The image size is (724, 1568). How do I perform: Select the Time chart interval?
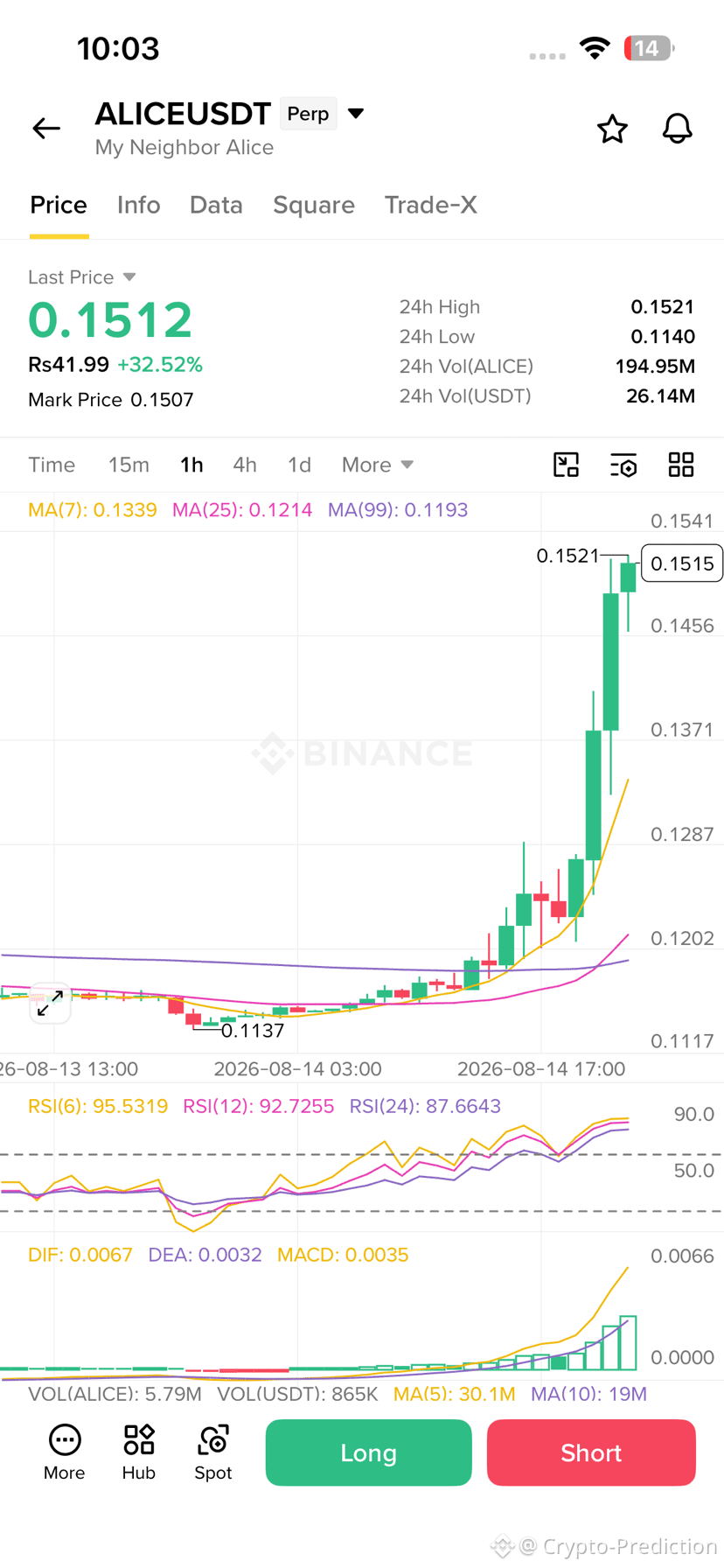(52, 465)
